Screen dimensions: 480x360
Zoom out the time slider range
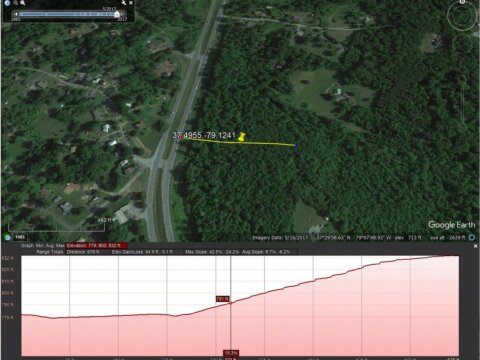click(x=15, y=3)
